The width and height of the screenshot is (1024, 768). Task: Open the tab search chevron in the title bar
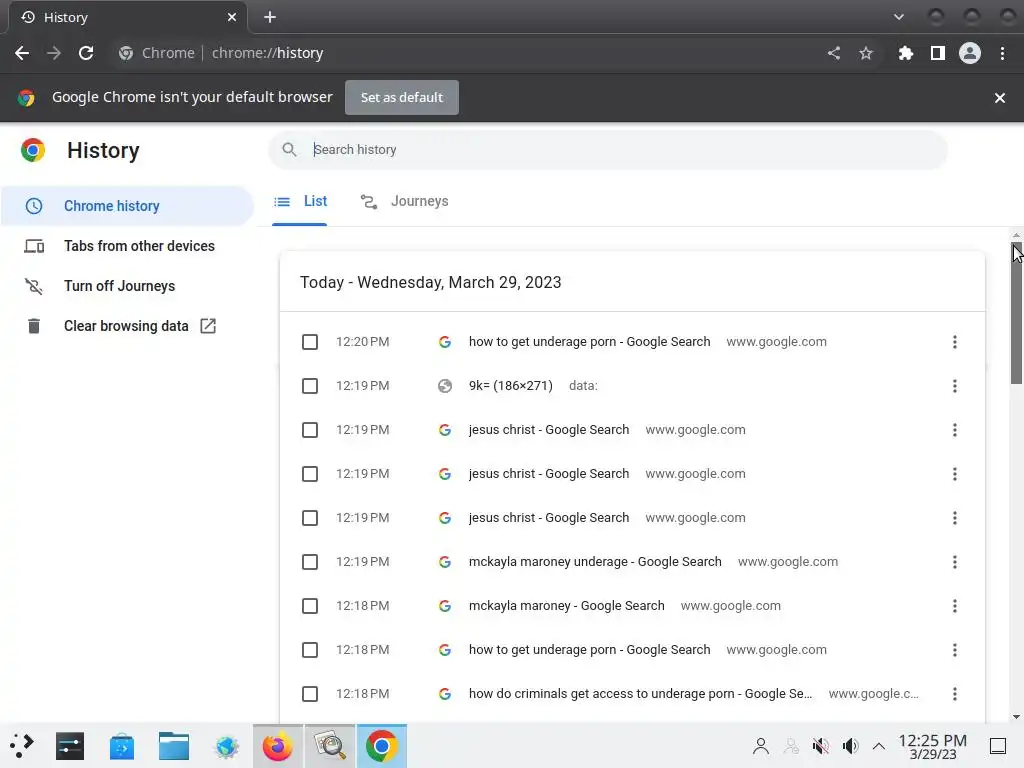[899, 17]
